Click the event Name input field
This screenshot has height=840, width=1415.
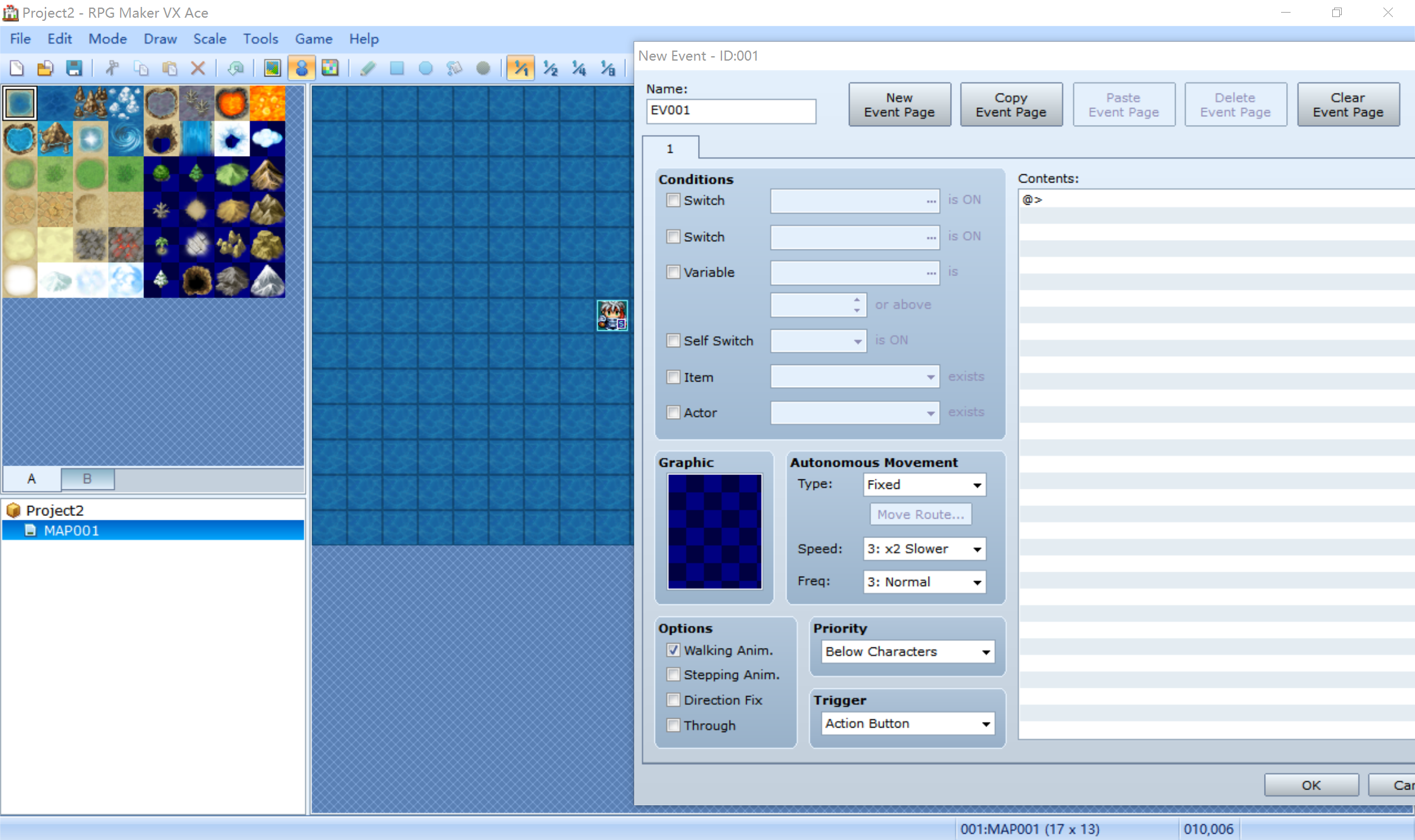[731, 111]
